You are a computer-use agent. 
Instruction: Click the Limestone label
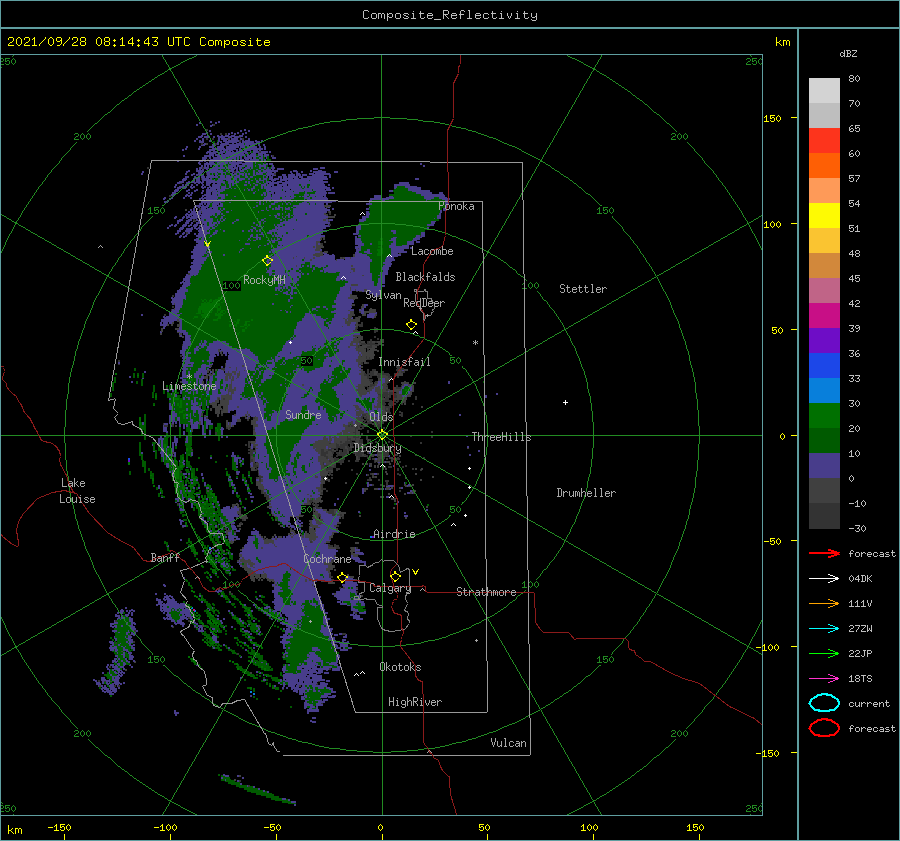click(x=189, y=386)
